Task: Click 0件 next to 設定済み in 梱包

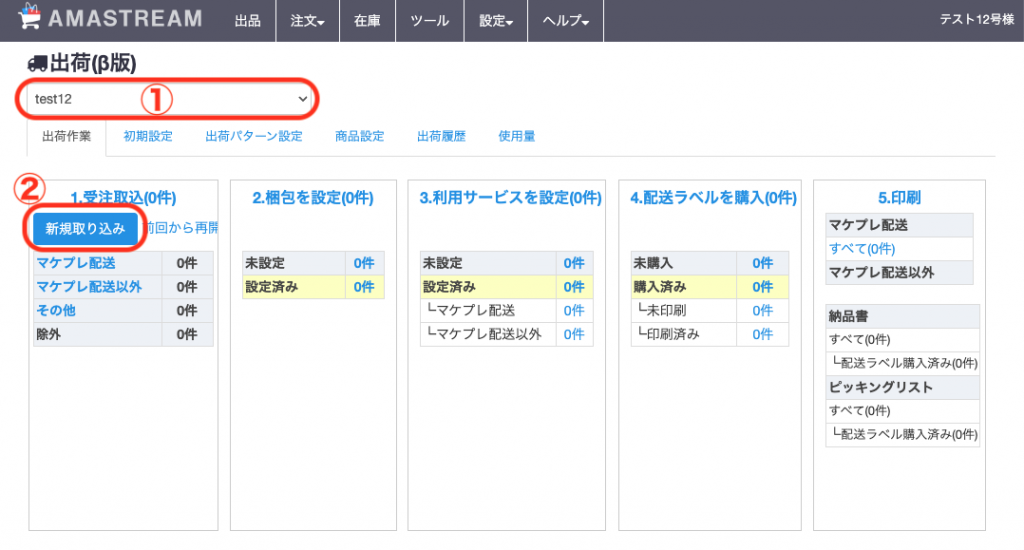Action: (364, 287)
